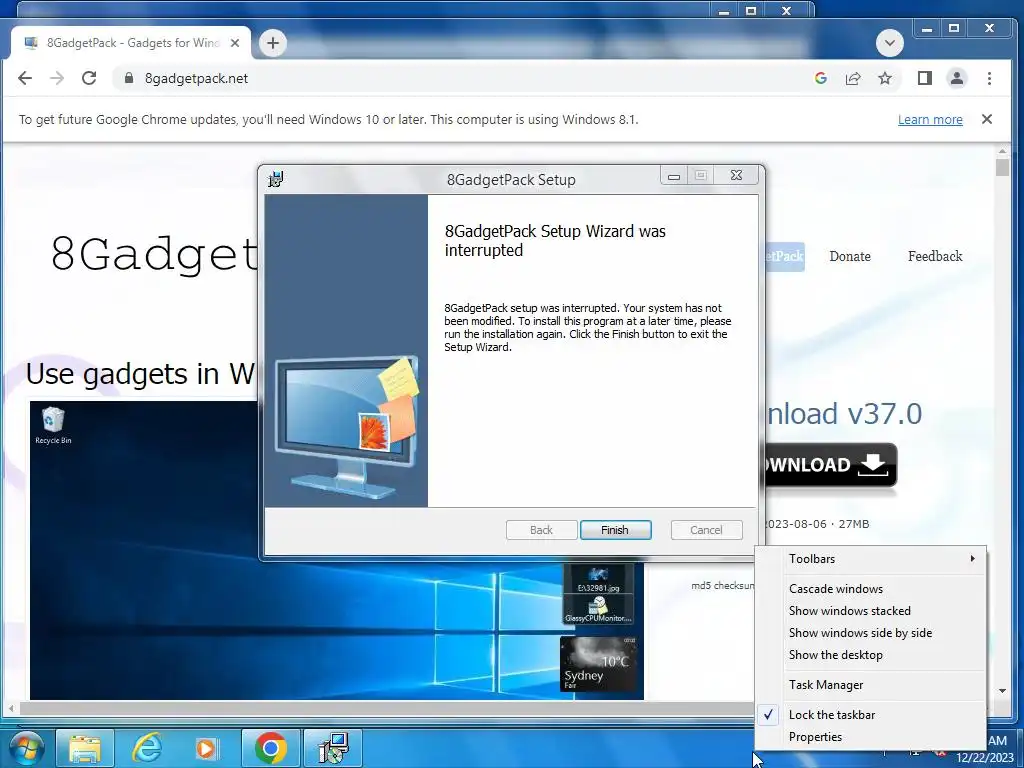
Task: Select Show the desktop
Action: pyautogui.click(x=884, y=655)
